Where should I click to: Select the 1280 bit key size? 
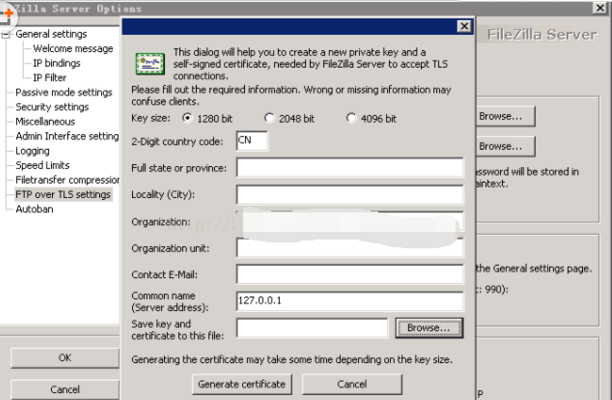coord(187,118)
